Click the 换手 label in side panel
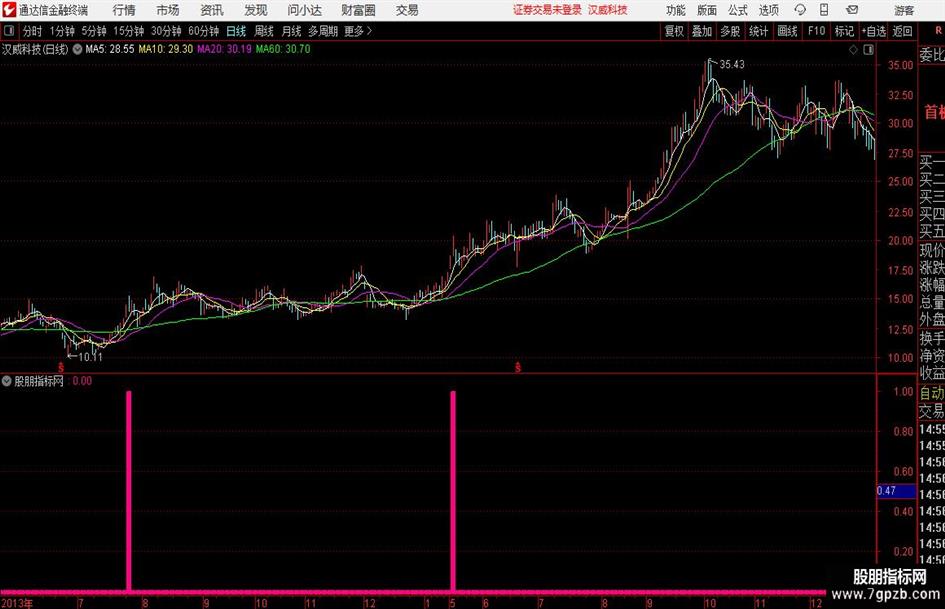 932,338
